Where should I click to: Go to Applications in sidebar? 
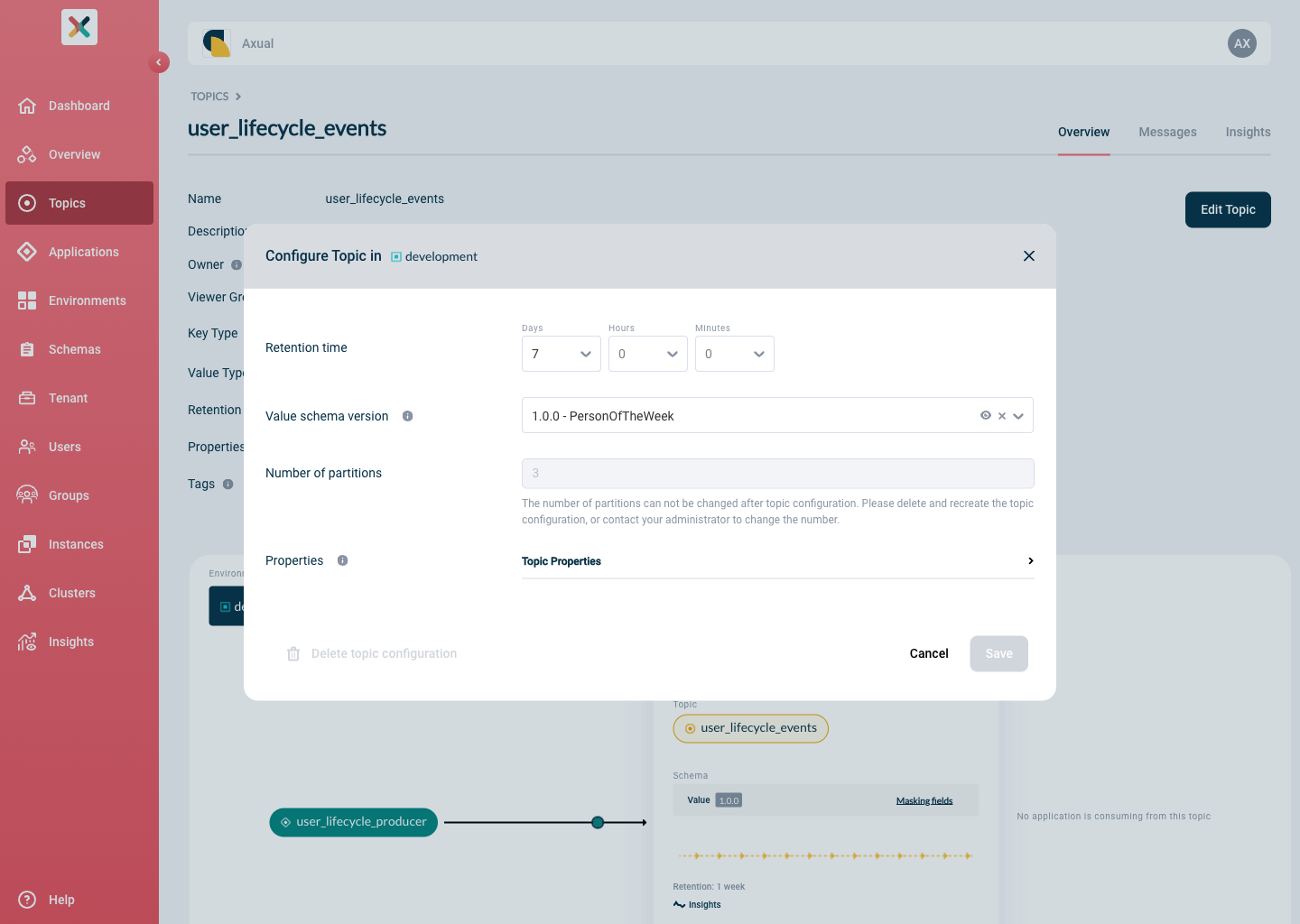(x=79, y=252)
